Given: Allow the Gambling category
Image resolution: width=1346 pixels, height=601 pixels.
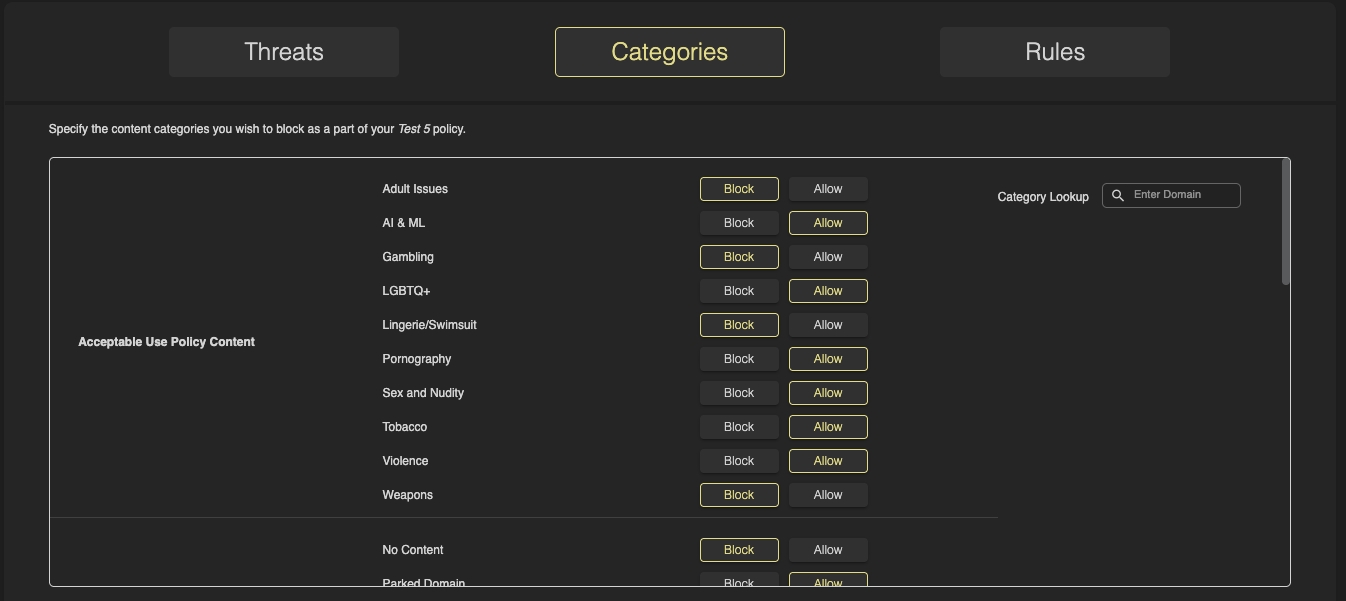Looking at the screenshot, I should (x=828, y=257).
